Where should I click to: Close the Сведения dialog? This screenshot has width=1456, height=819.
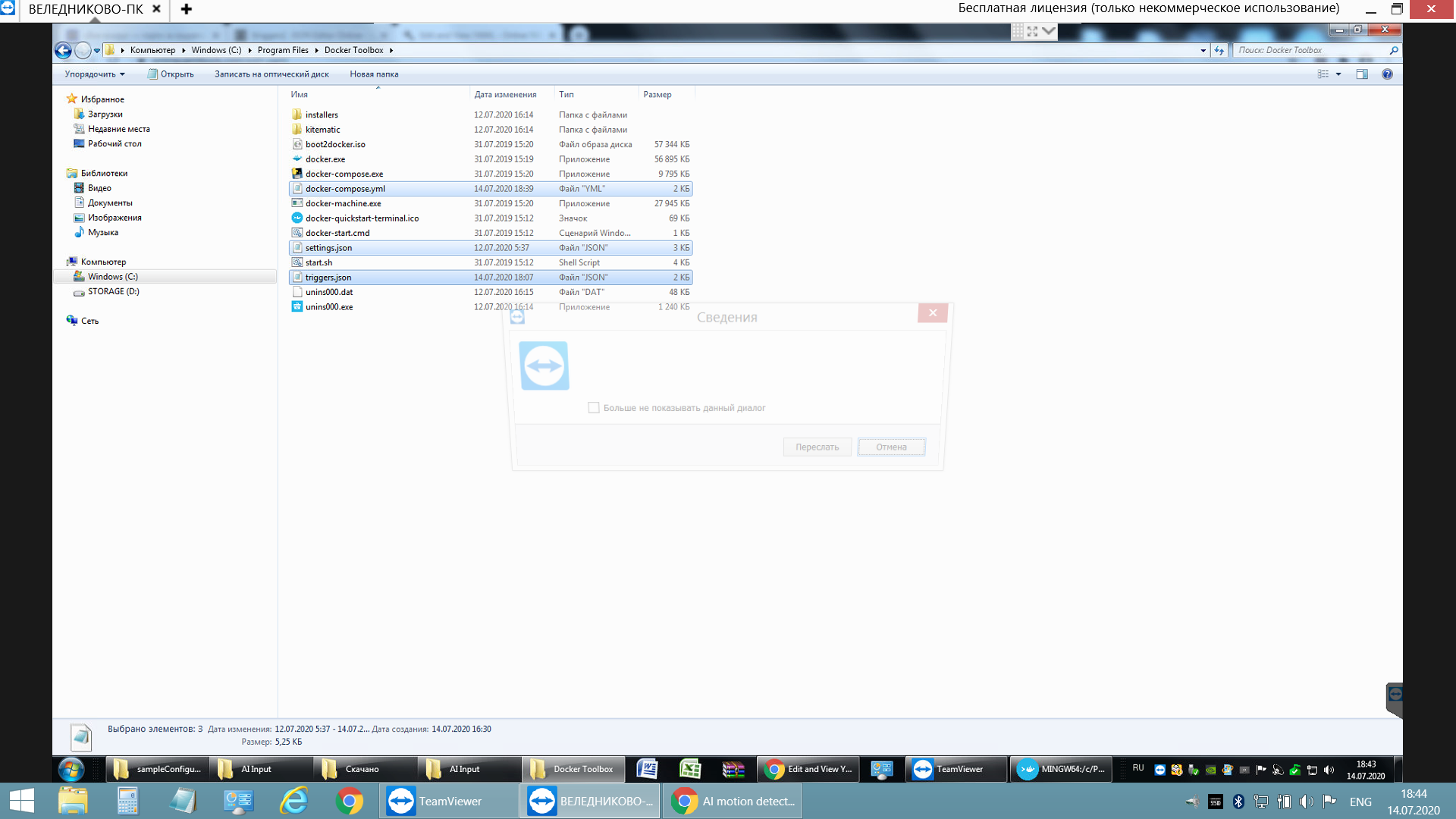[933, 313]
